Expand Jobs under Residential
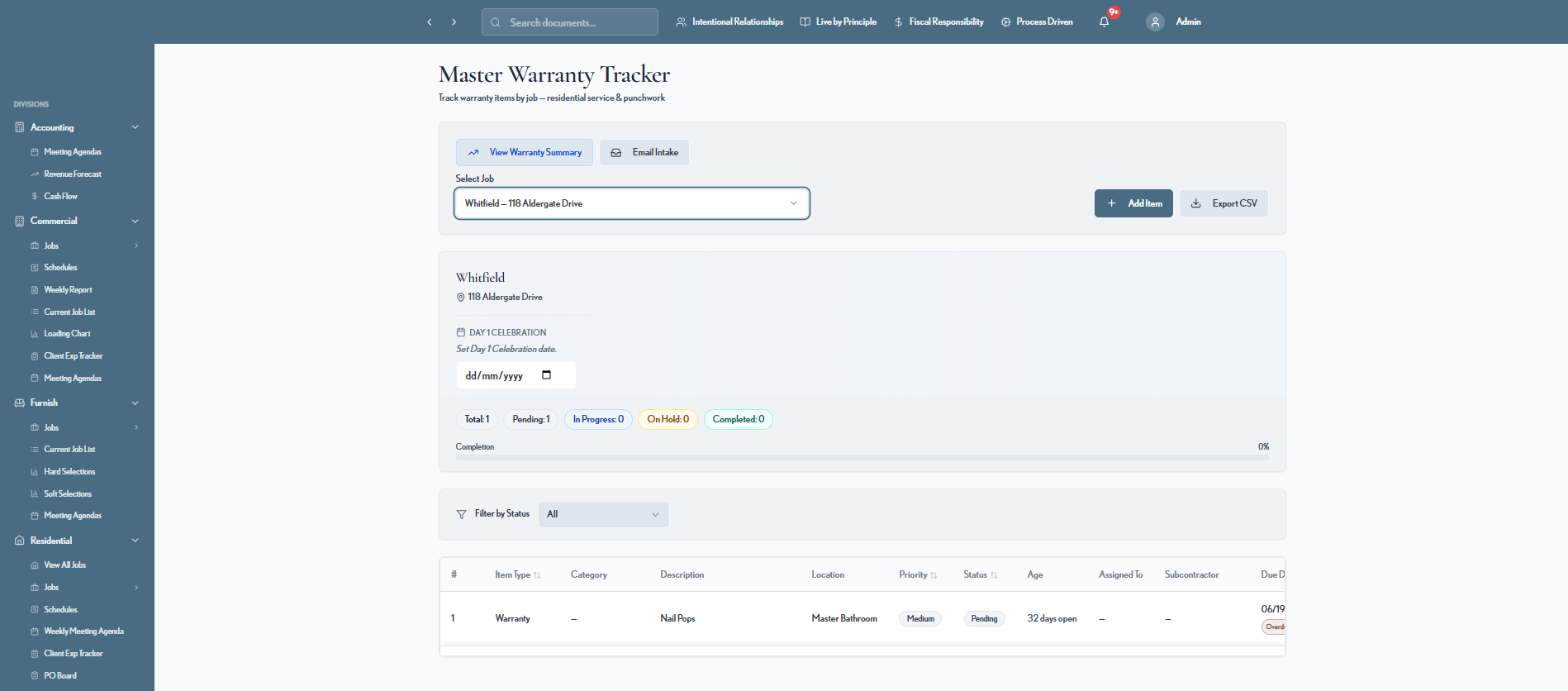The height and width of the screenshot is (691, 1568). click(136, 588)
